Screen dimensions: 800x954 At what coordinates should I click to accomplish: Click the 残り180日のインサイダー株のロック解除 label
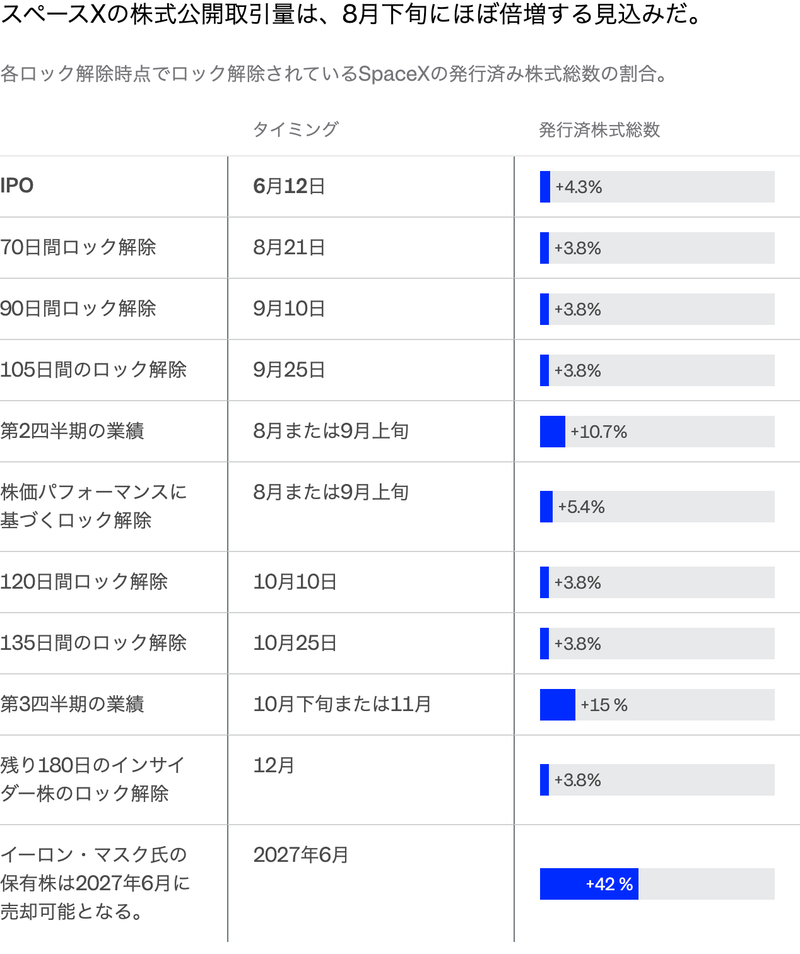[x=92, y=779]
